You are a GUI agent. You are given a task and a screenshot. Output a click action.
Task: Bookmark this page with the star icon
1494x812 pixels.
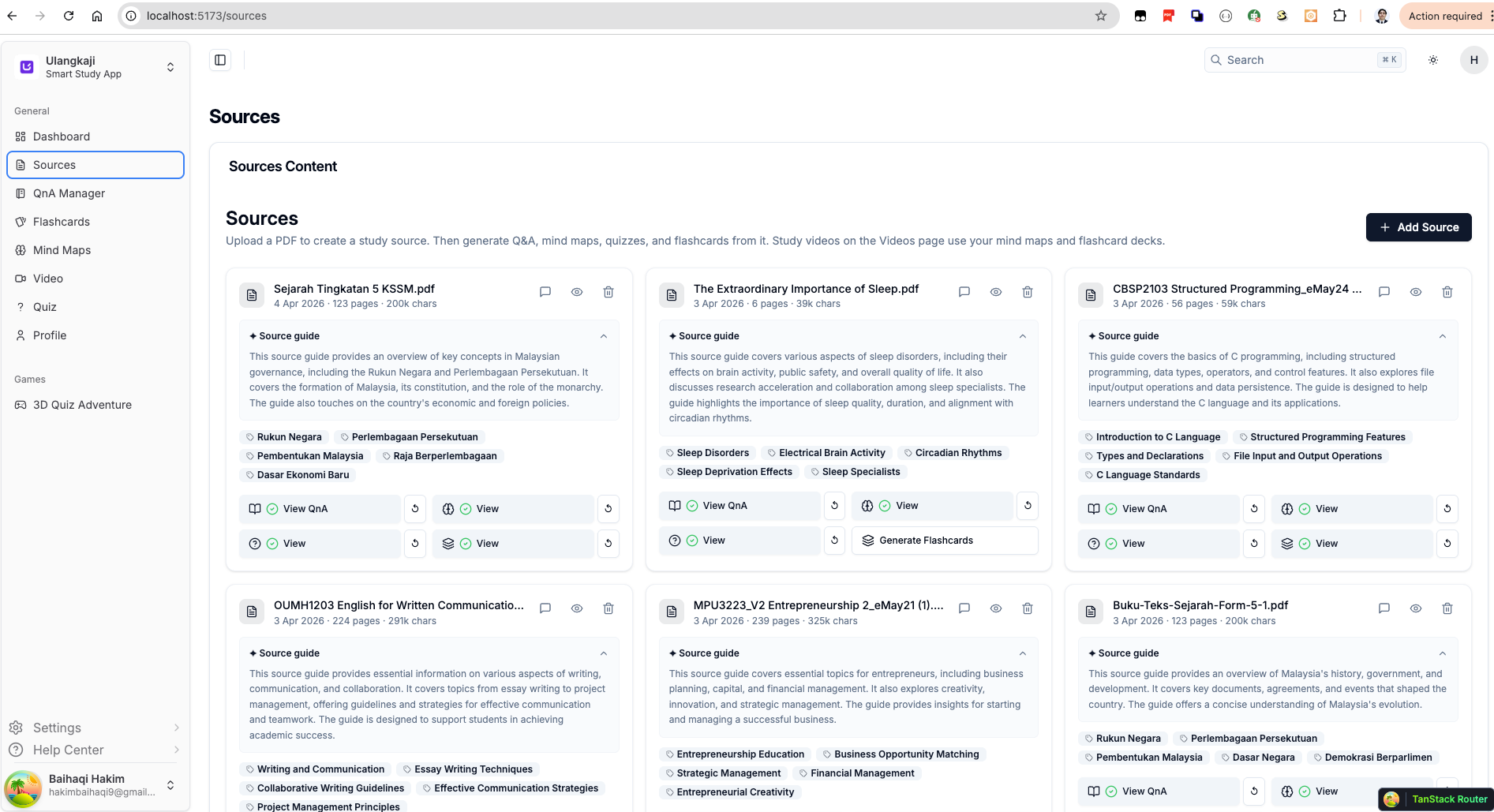pos(1100,16)
